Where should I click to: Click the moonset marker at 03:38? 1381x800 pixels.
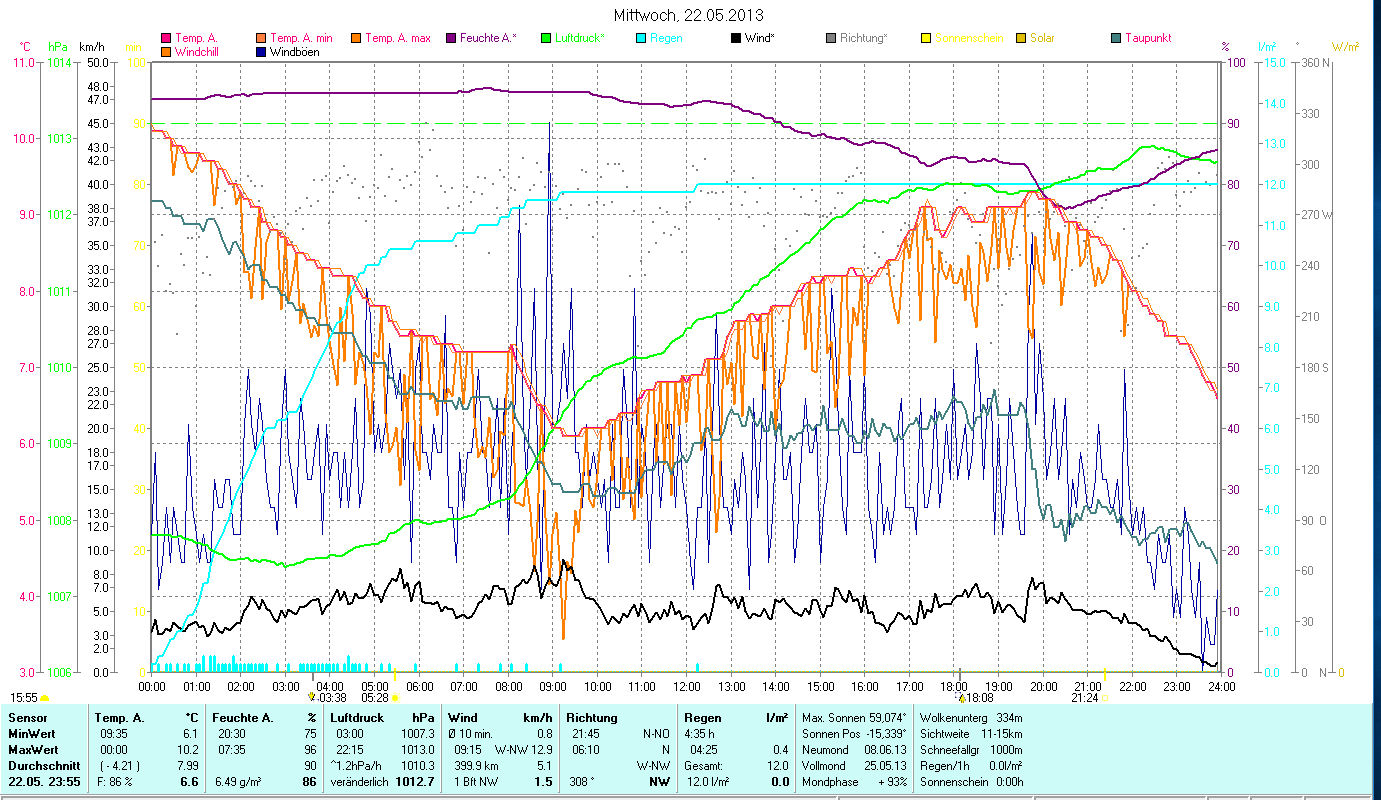(312, 697)
